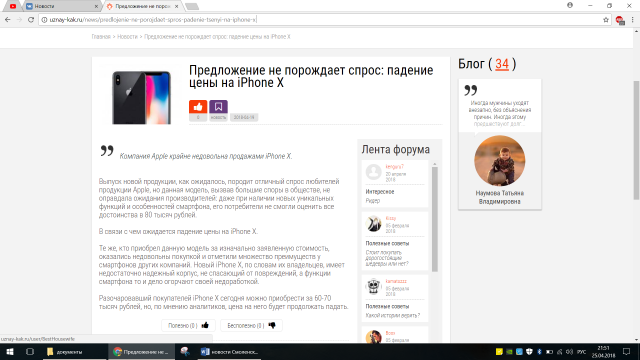Viewport: 640px width, 360px height.
Task: Click the volume speaker tray icon
Action: coord(570,352)
